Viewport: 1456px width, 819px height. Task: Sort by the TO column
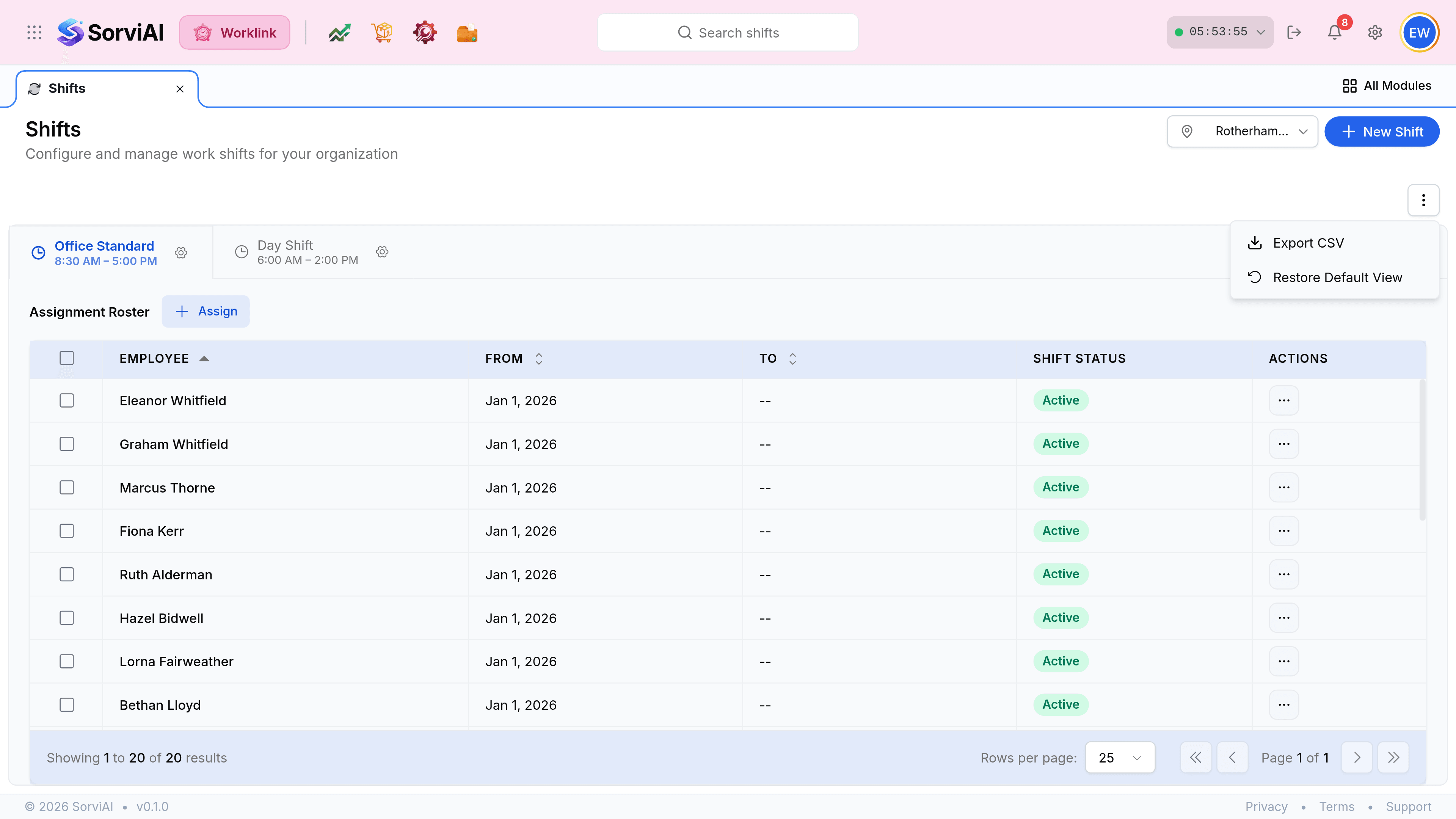[x=778, y=358]
